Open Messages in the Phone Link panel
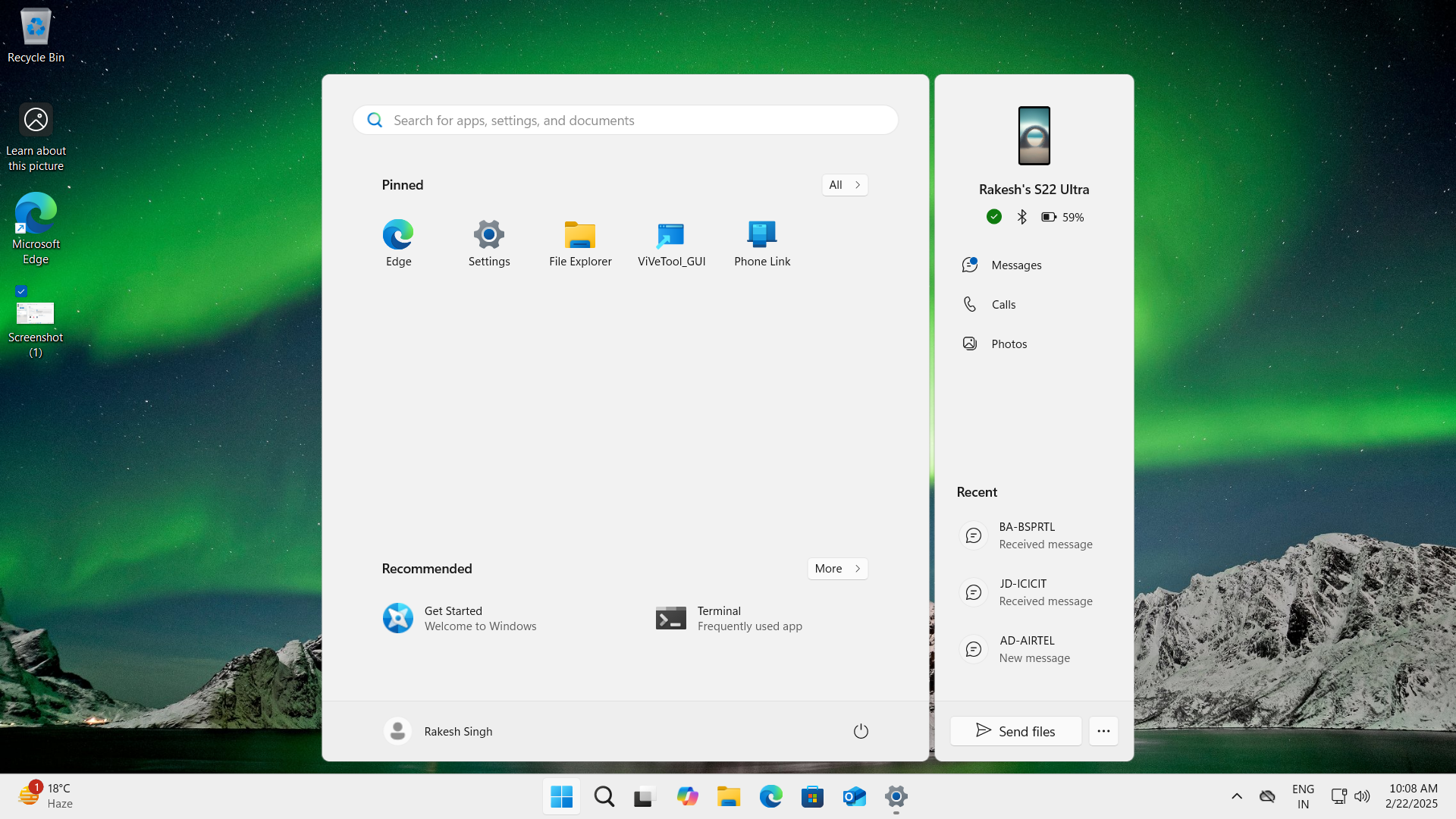Viewport: 1456px width, 819px height. [x=1015, y=265]
